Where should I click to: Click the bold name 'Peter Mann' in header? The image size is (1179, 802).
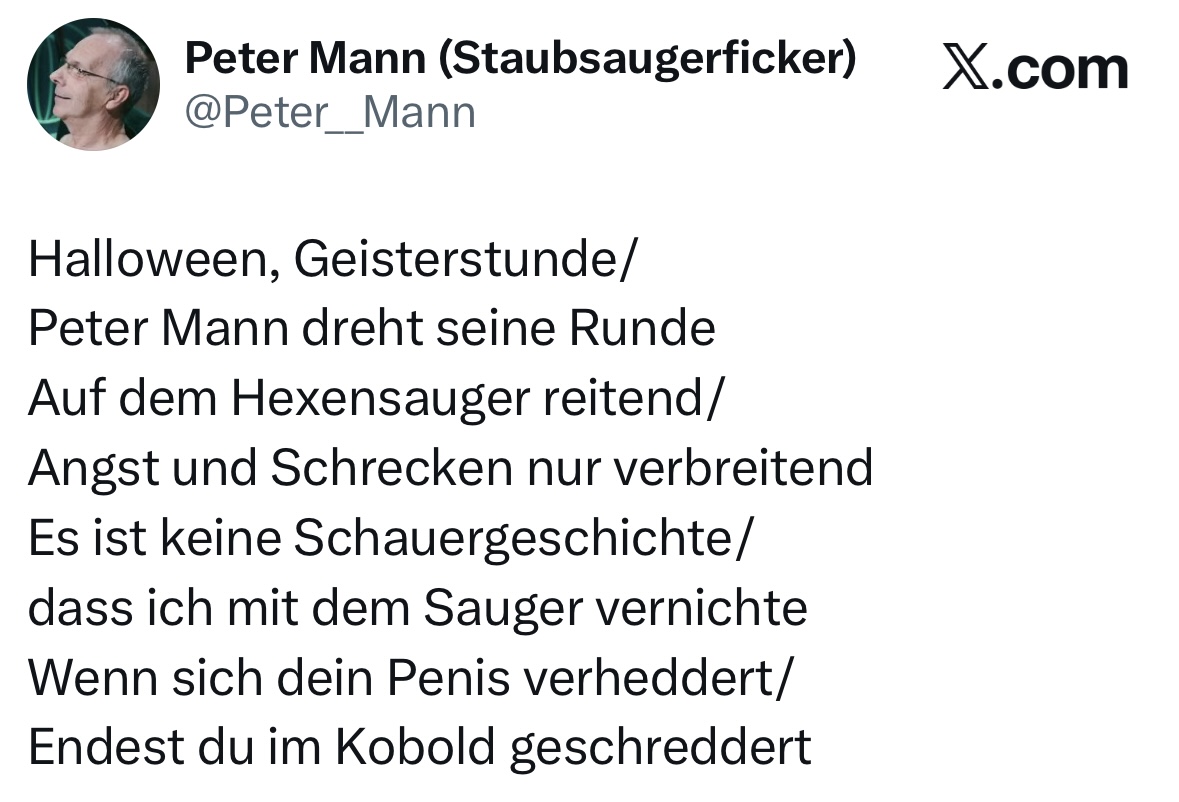coord(305,61)
